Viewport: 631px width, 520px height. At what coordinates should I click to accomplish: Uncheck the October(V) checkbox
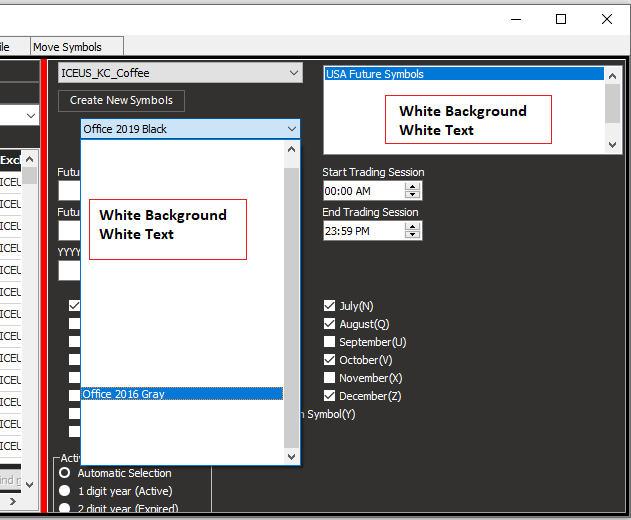(x=329, y=360)
